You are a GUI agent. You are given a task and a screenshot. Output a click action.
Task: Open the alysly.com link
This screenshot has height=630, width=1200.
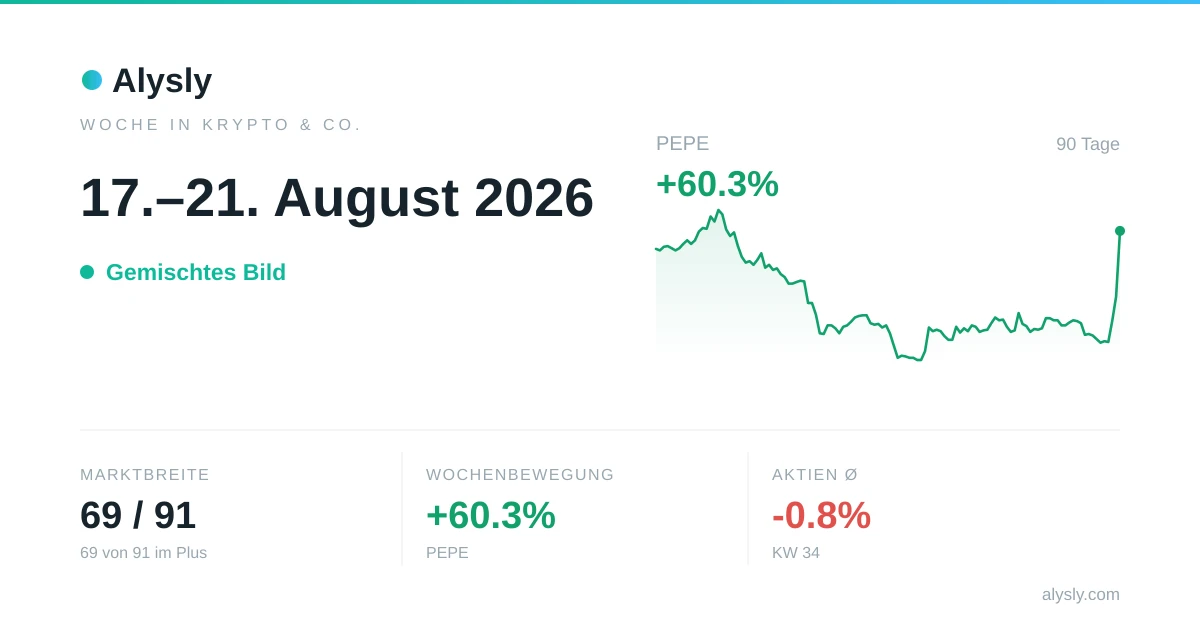tap(1080, 594)
